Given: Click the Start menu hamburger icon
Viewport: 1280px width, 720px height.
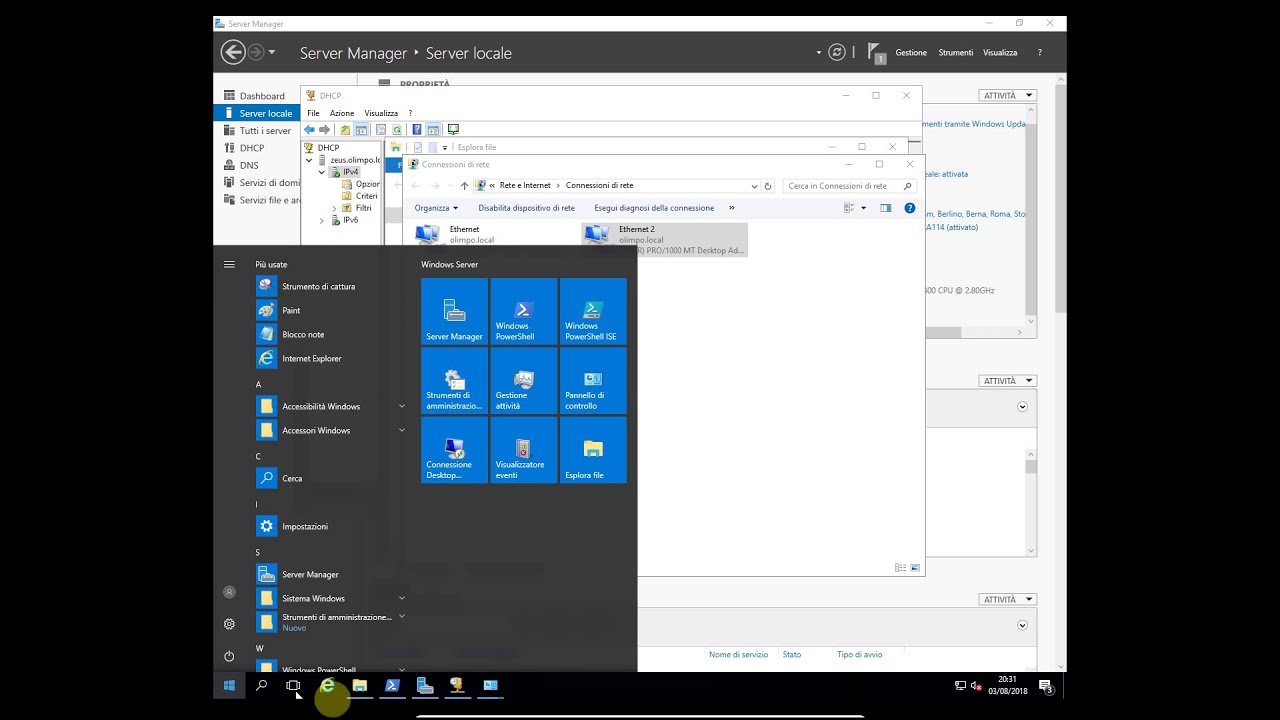Looking at the screenshot, I should [x=229, y=264].
